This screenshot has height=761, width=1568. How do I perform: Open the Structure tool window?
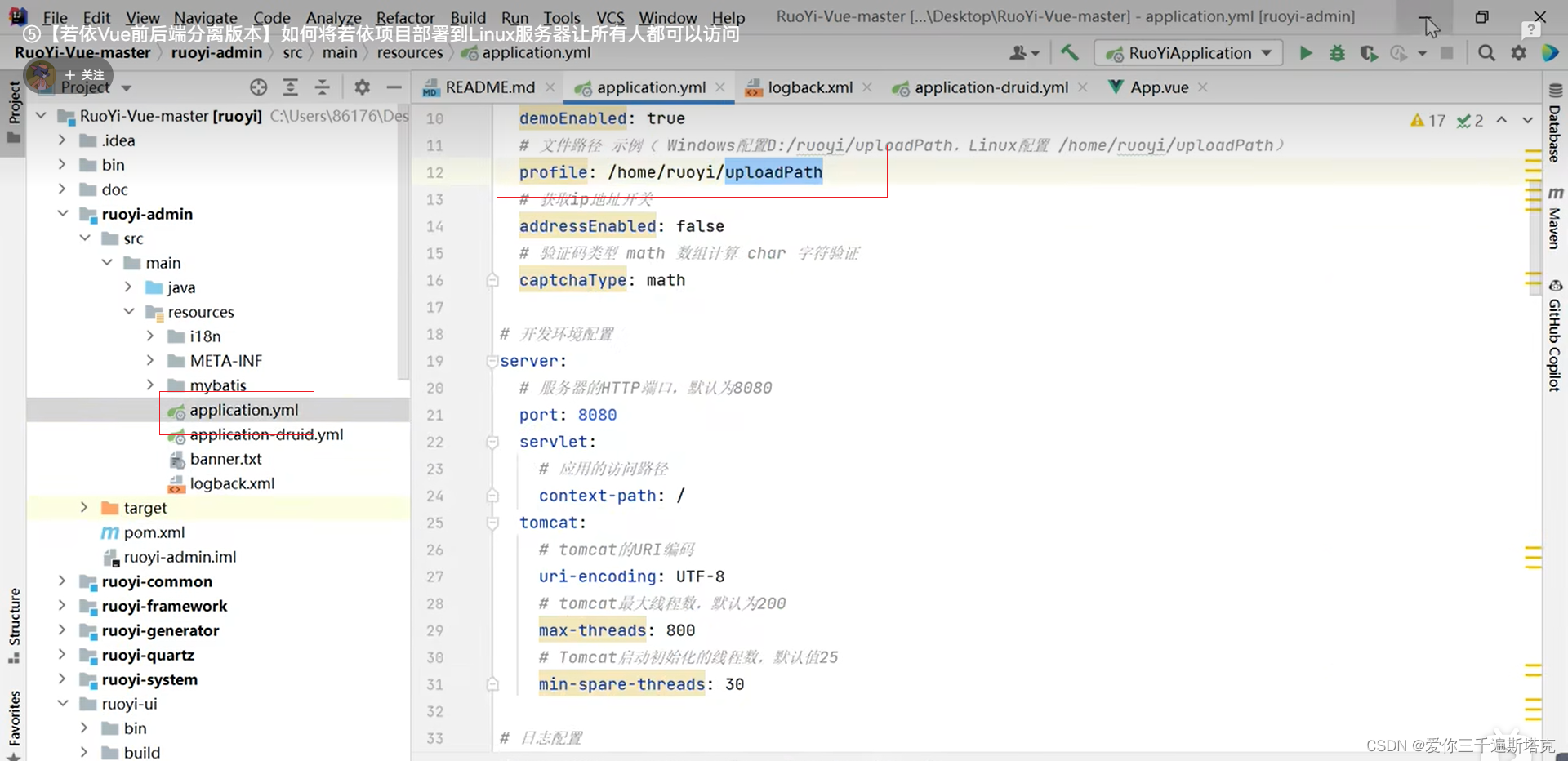point(14,625)
